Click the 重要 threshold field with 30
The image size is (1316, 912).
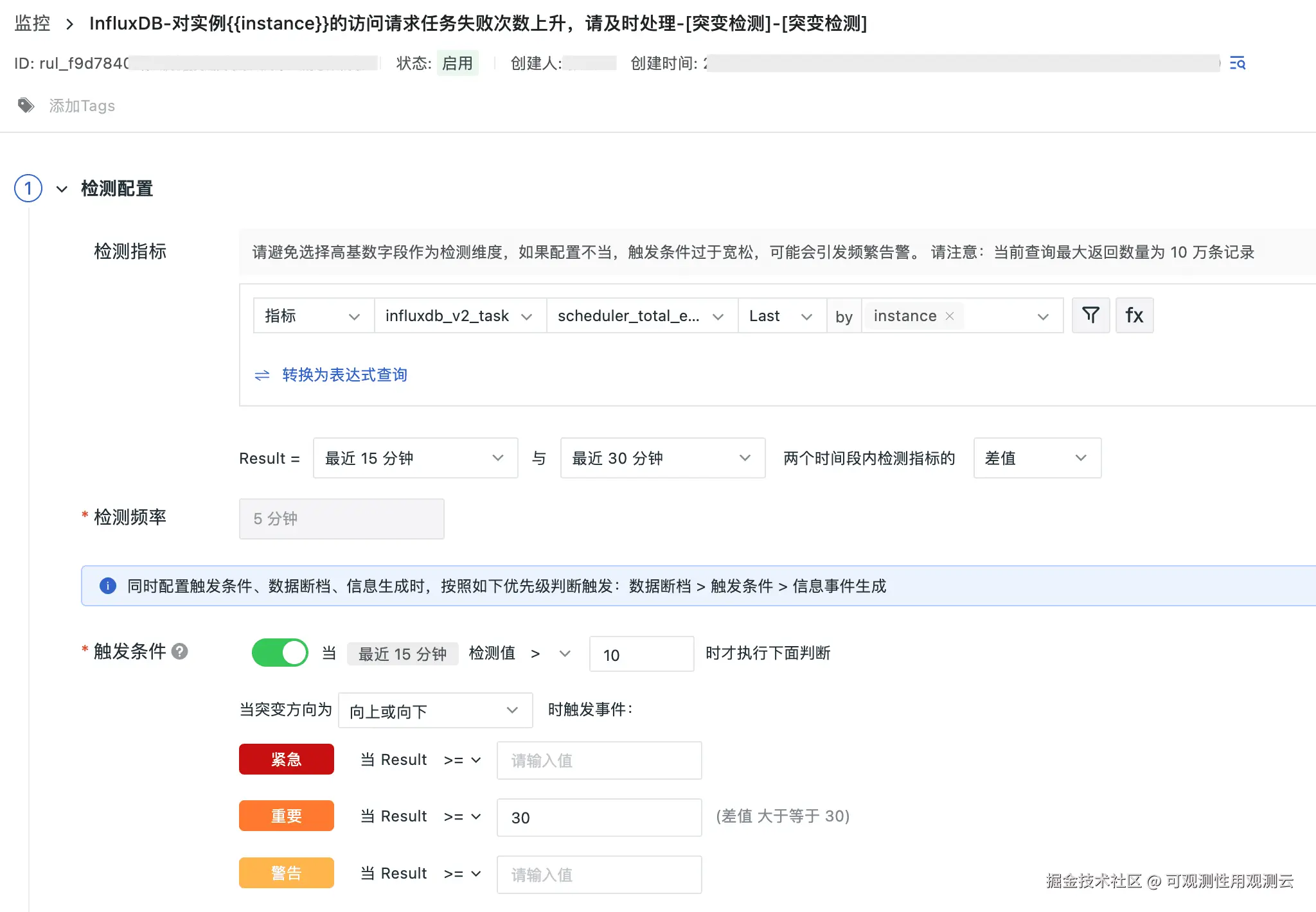(598, 817)
